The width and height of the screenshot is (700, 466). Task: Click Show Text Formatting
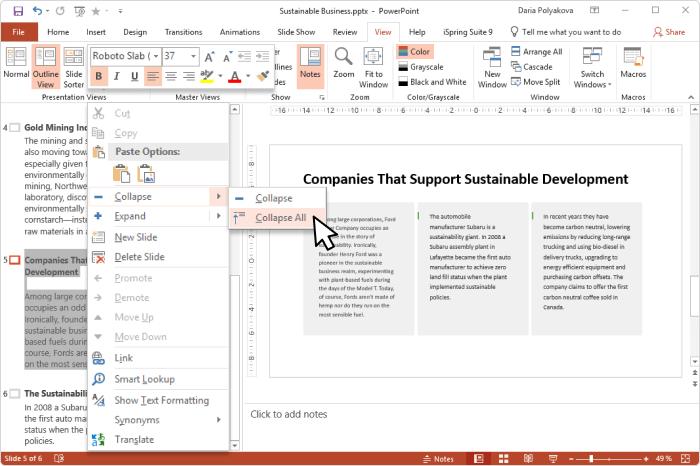(158, 400)
